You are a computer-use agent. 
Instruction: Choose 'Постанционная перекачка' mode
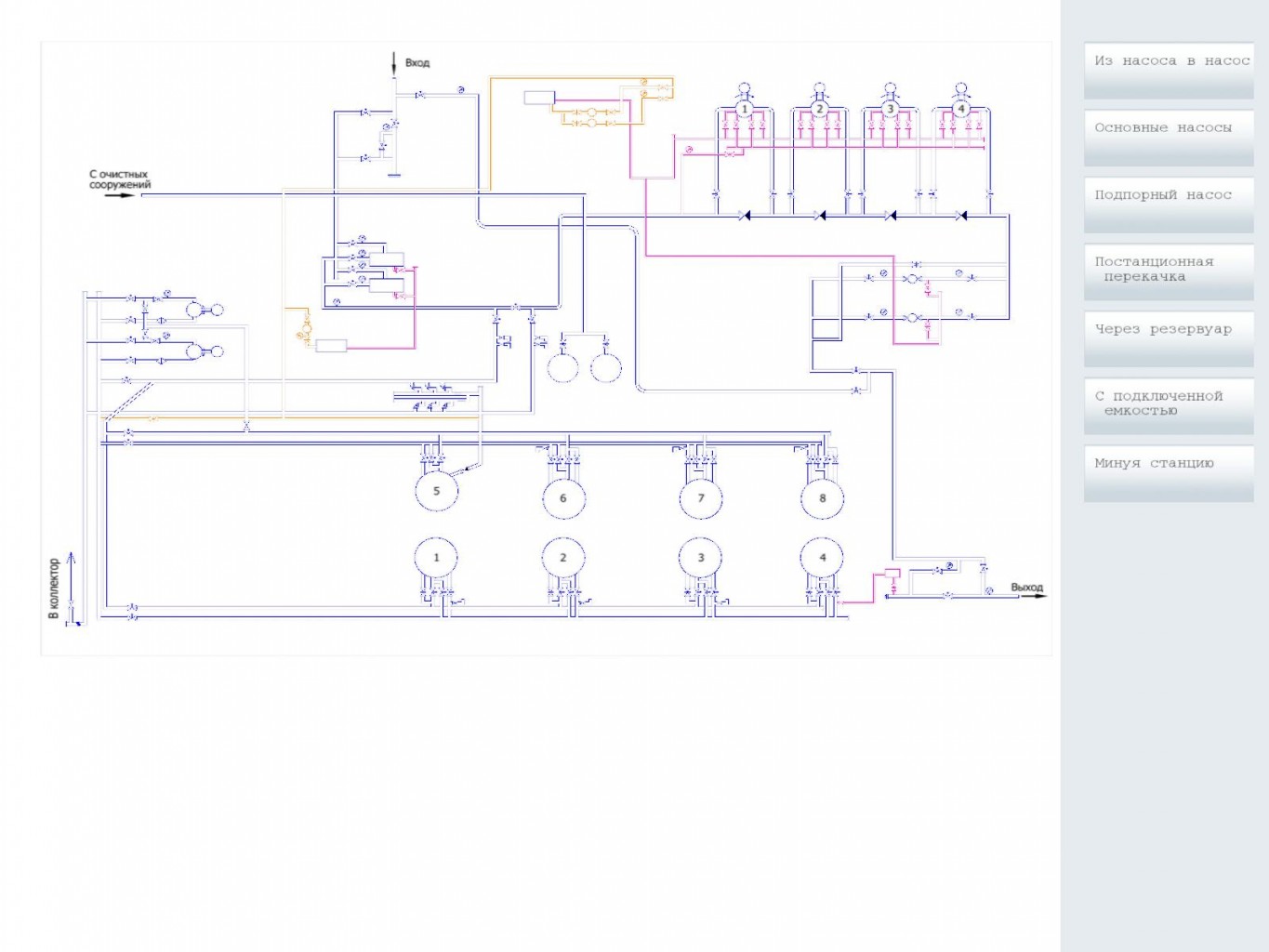point(1169,271)
